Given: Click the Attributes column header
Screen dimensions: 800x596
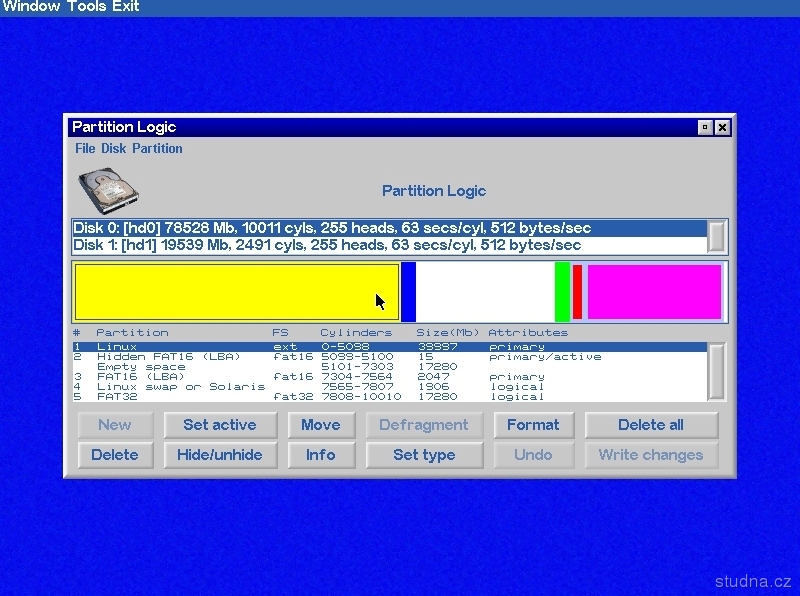Looking at the screenshot, I should pos(528,333).
